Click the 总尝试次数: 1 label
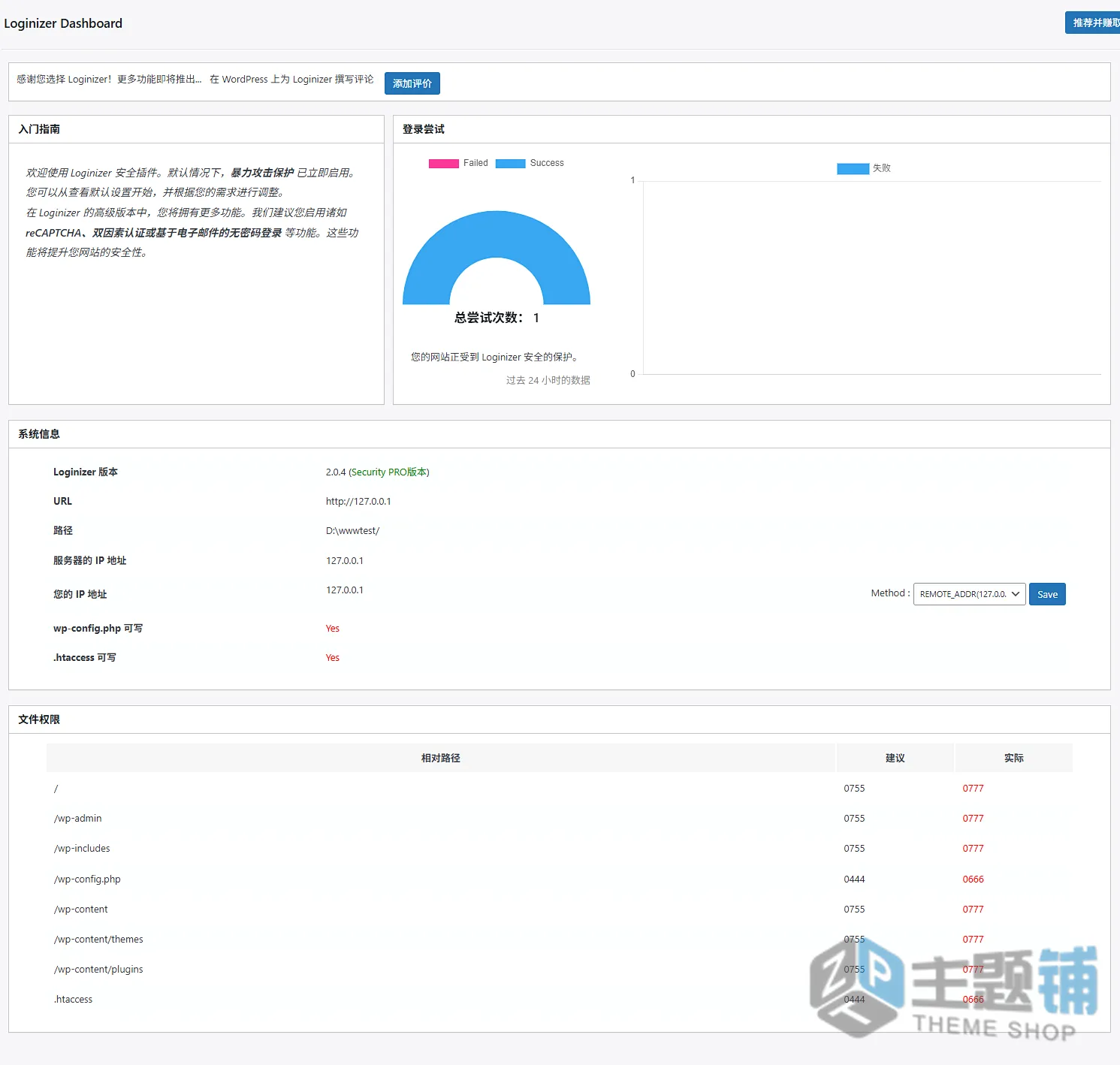Screen dimensions: 1120x1065 tap(497, 318)
